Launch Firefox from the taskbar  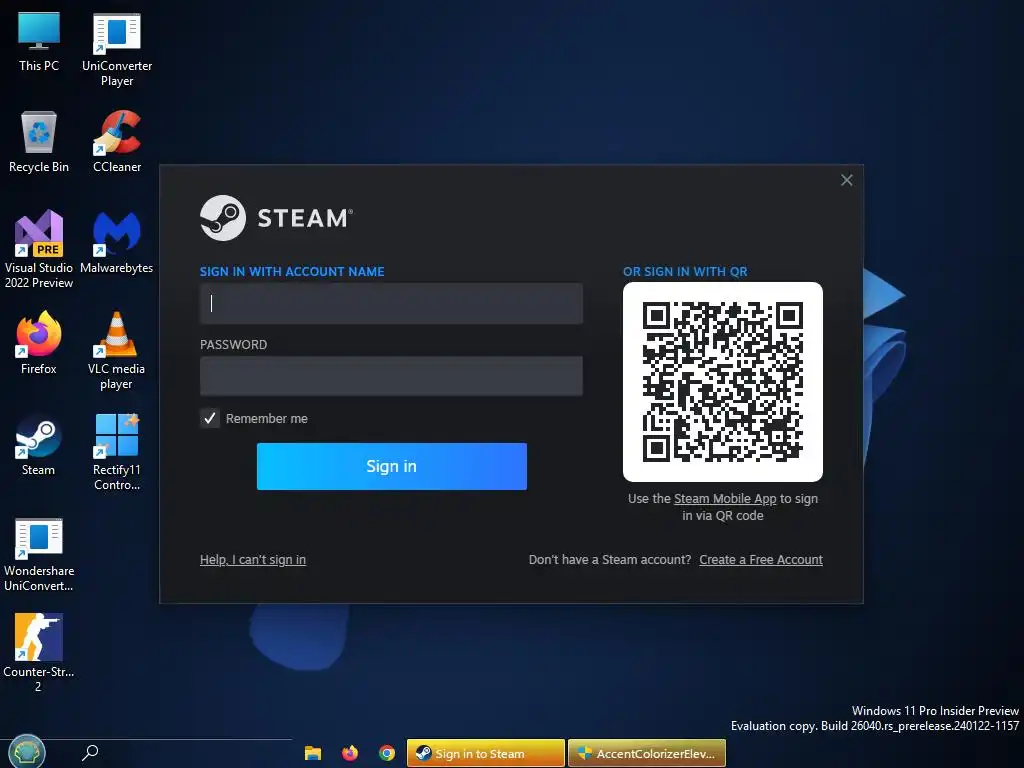[x=350, y=753]
